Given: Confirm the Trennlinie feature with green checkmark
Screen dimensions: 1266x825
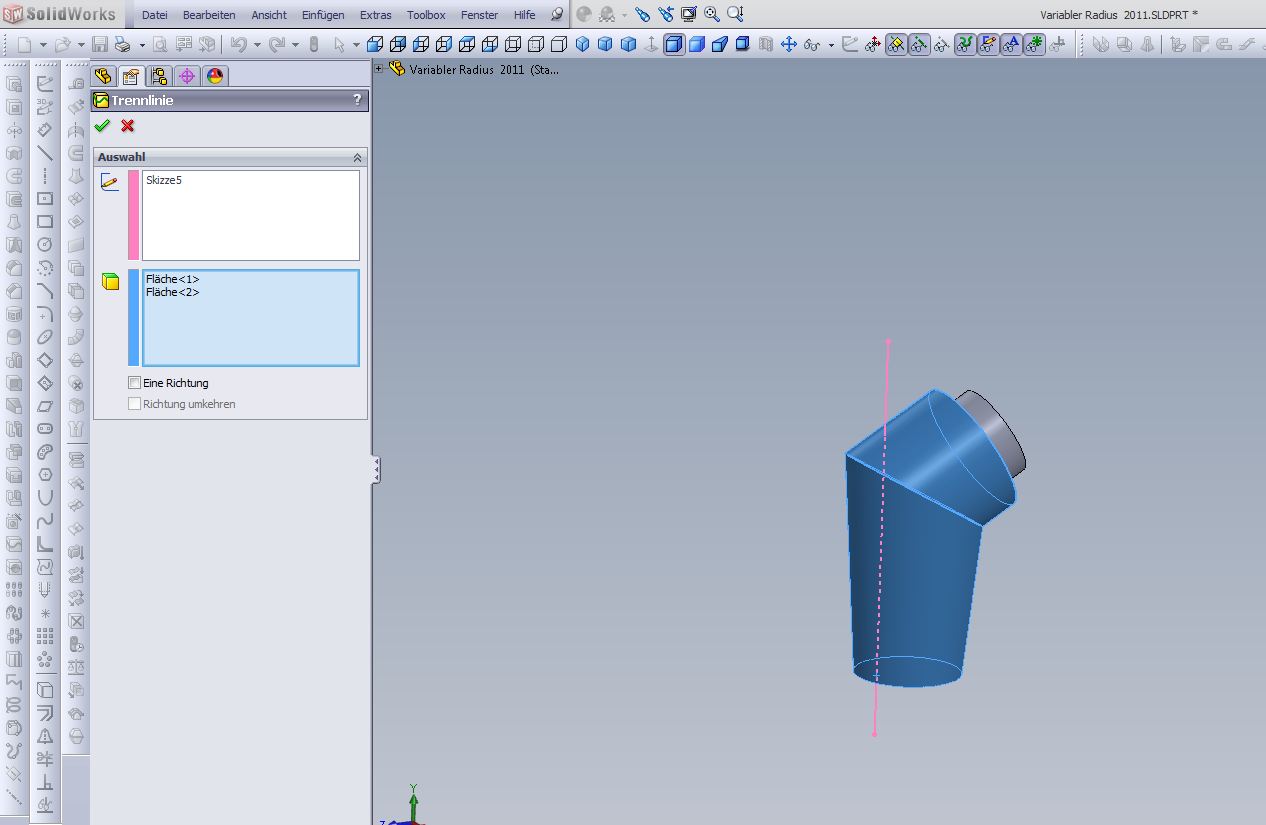Looking at the screenshot, I should [x=102, y=126].
